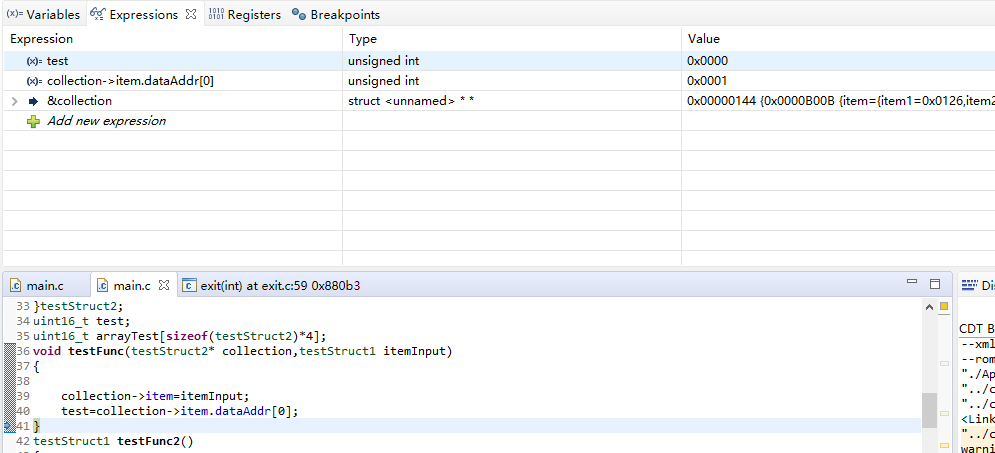The width and height of the screenshot is (995, 453).
Task: Click the Value column header
Action: 704,39
